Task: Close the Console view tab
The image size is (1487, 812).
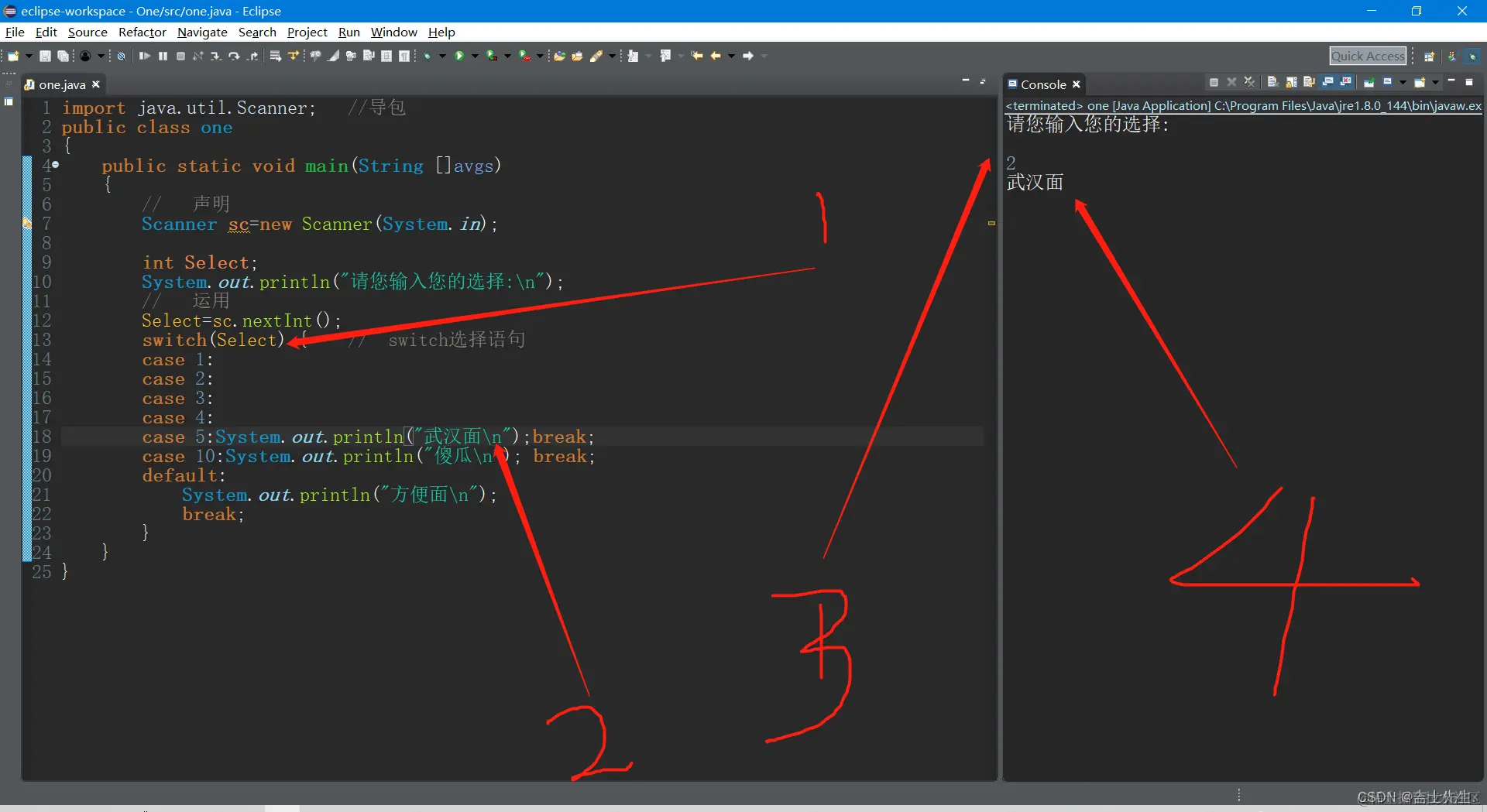Action: pyautogui.click(x=1076, y=84)
